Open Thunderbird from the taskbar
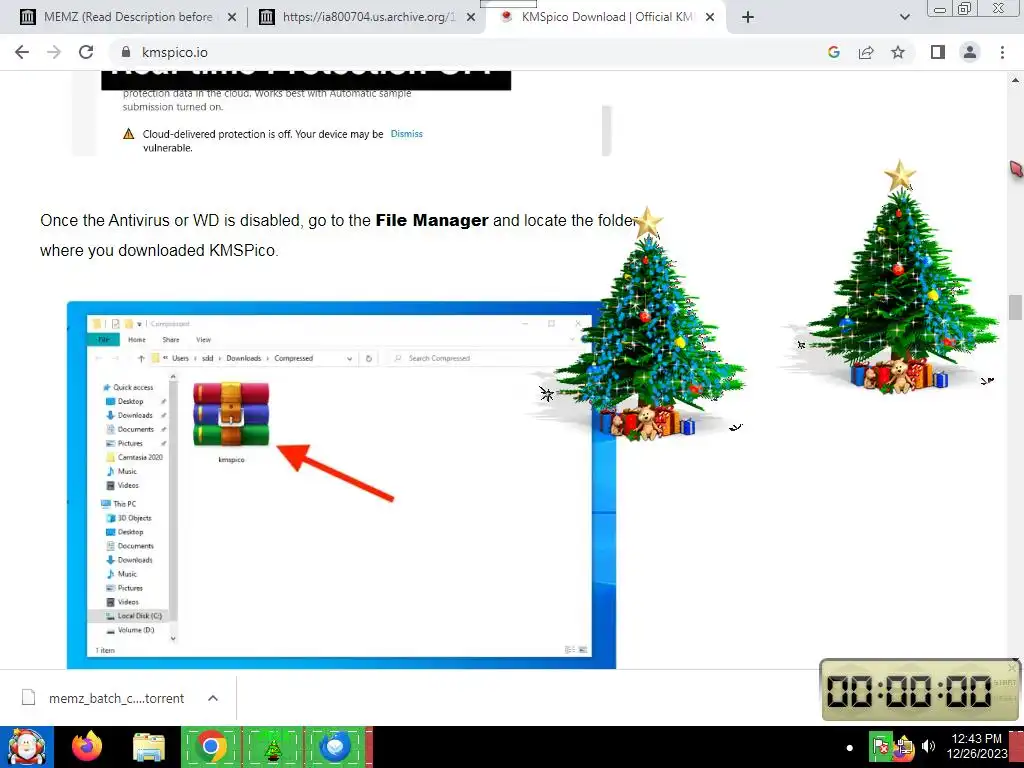The width and height of the screenshot is (1024, 768). tap(334, 746)
